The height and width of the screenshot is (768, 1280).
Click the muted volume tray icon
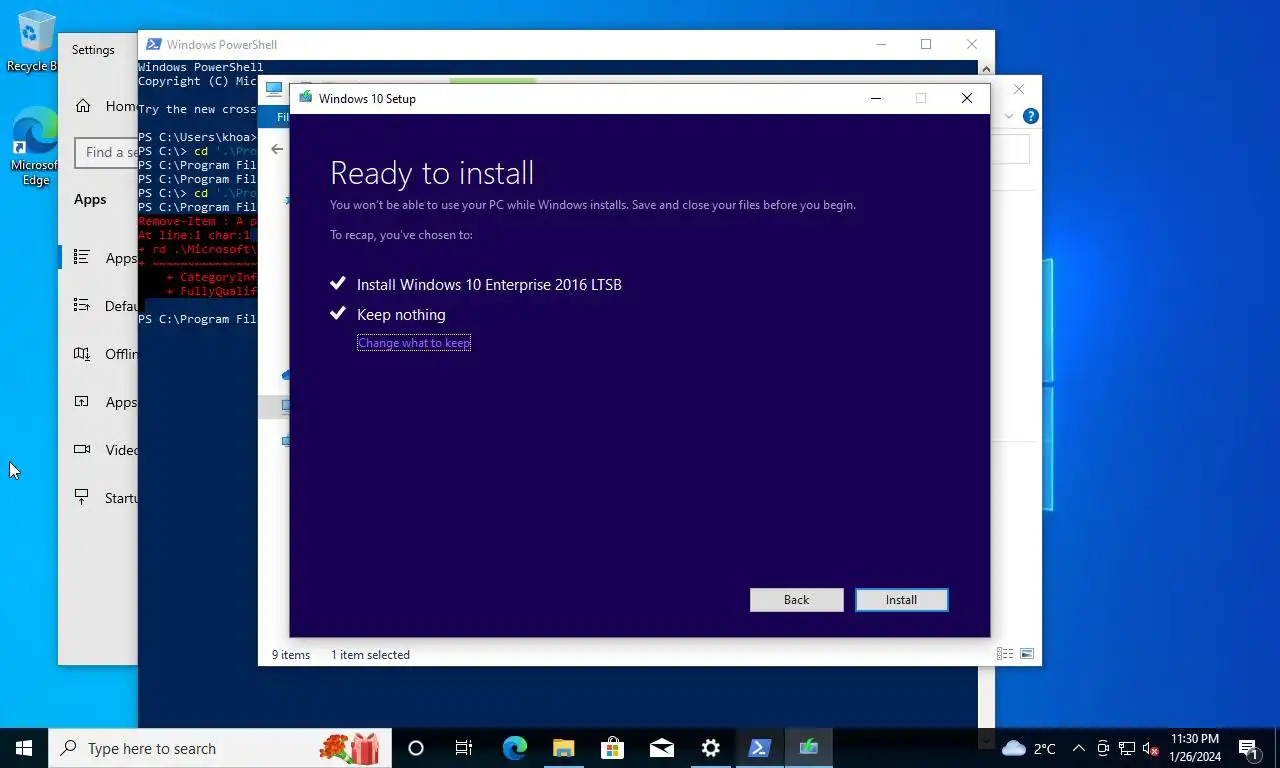point(1150,748)
